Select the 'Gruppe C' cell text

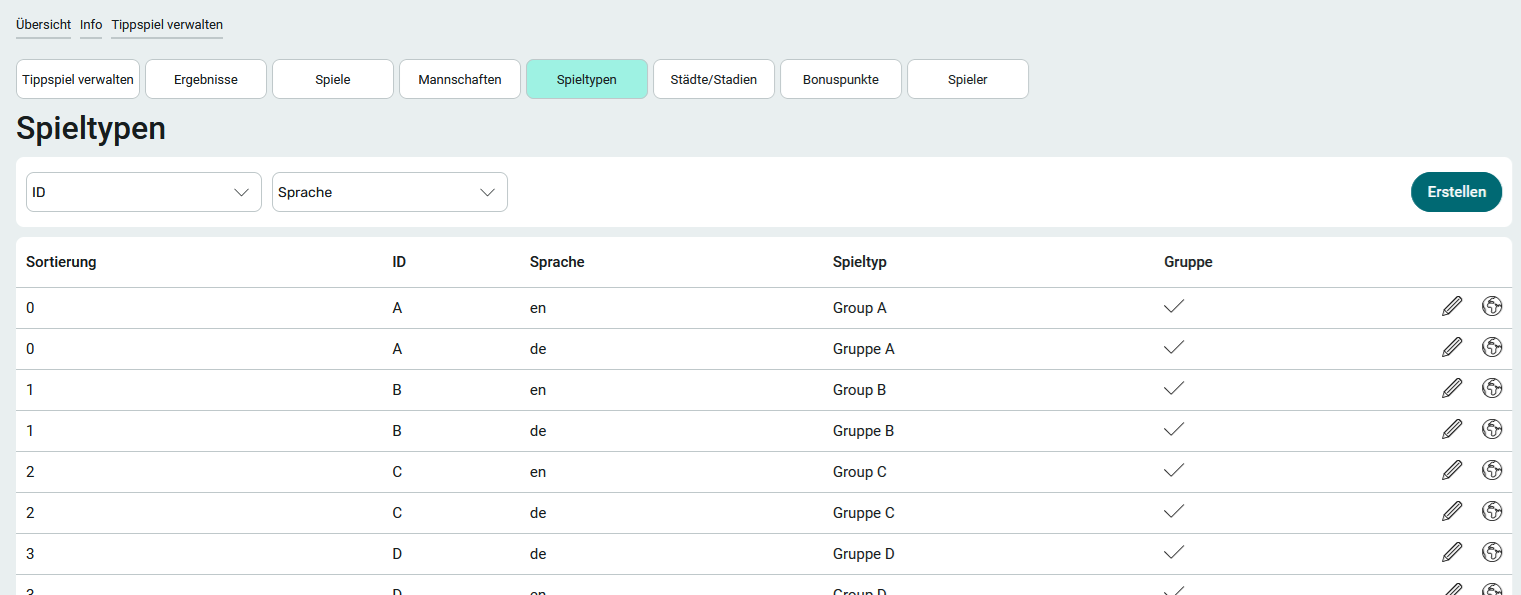(x=864, y=513)
